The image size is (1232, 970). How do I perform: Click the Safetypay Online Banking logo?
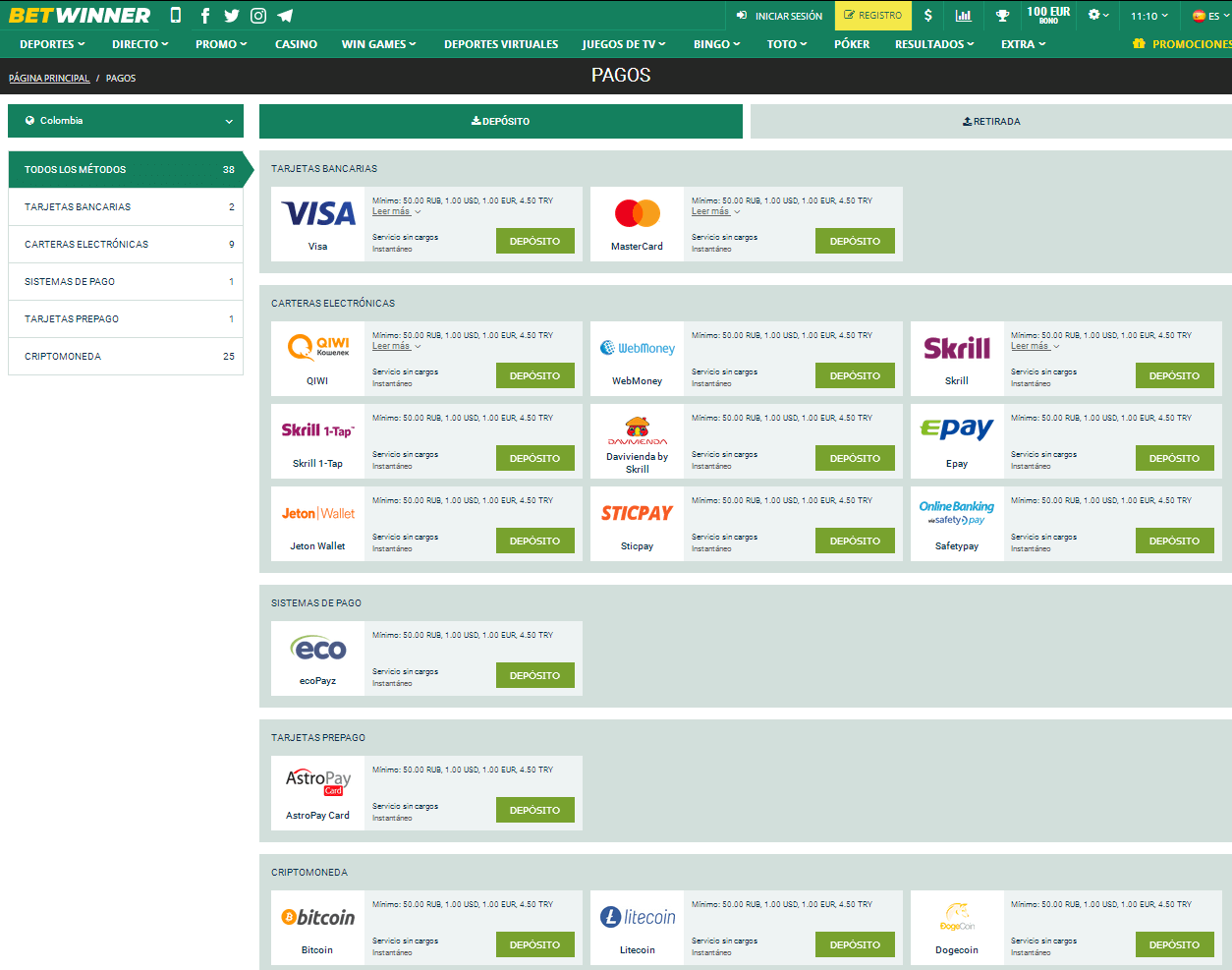click(957, 513)
